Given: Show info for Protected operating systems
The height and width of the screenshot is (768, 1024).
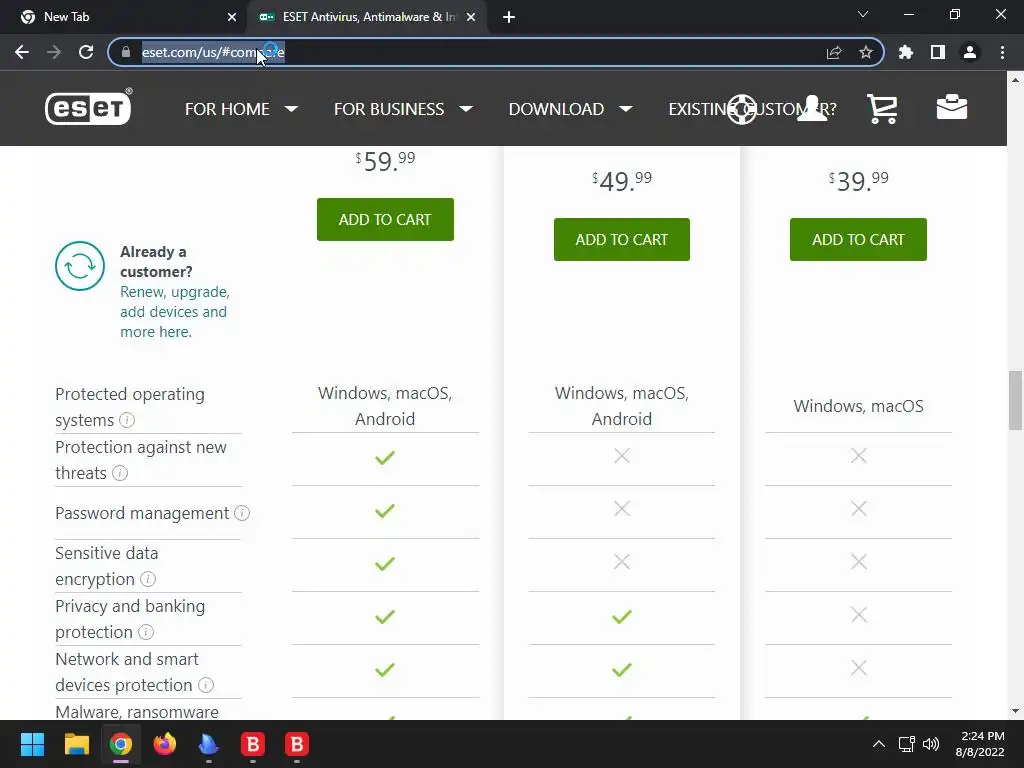Looking at the screenshot, I should [x=127, y=420].
